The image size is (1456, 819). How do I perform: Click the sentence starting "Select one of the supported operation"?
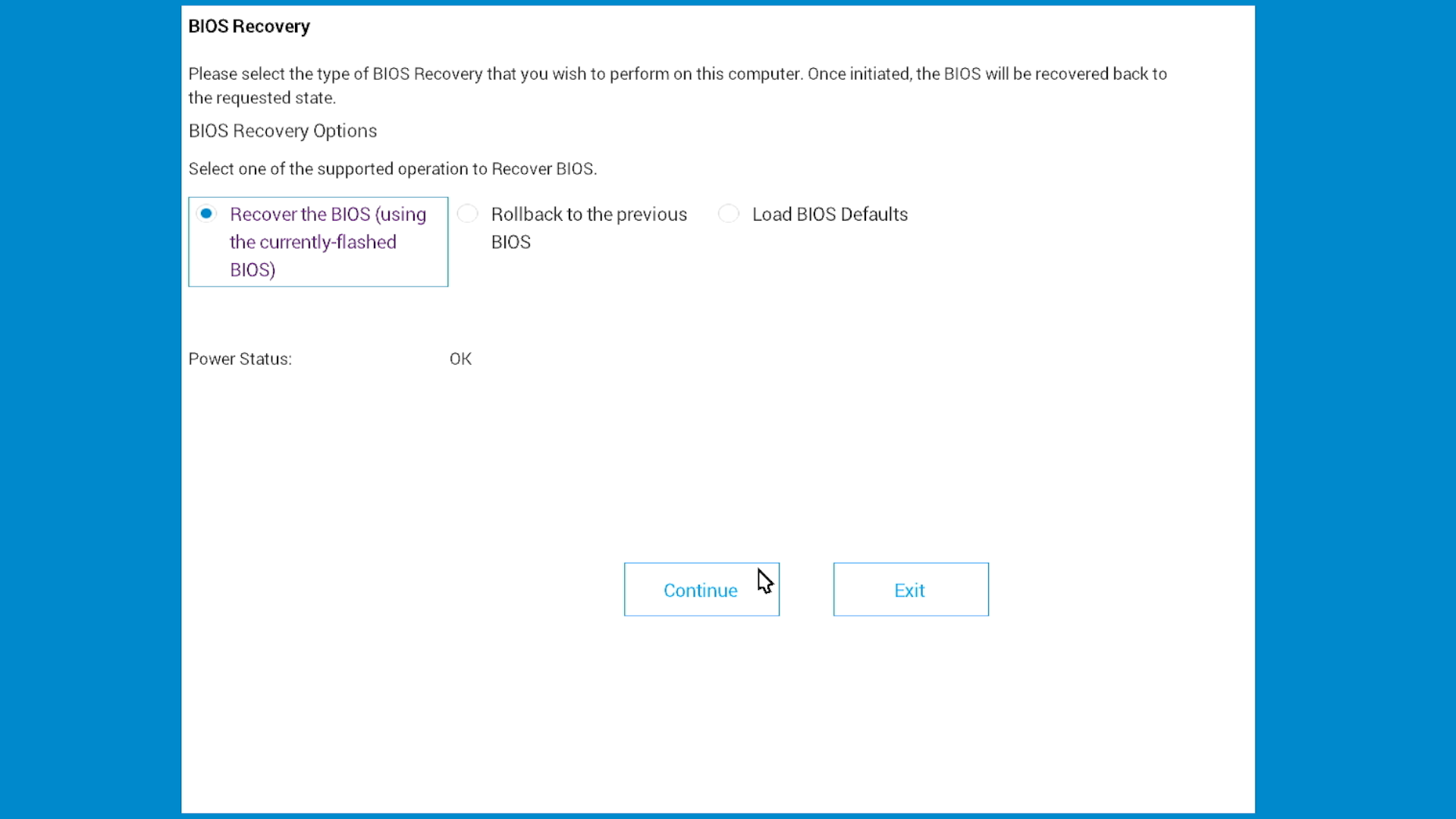(392, 168)
